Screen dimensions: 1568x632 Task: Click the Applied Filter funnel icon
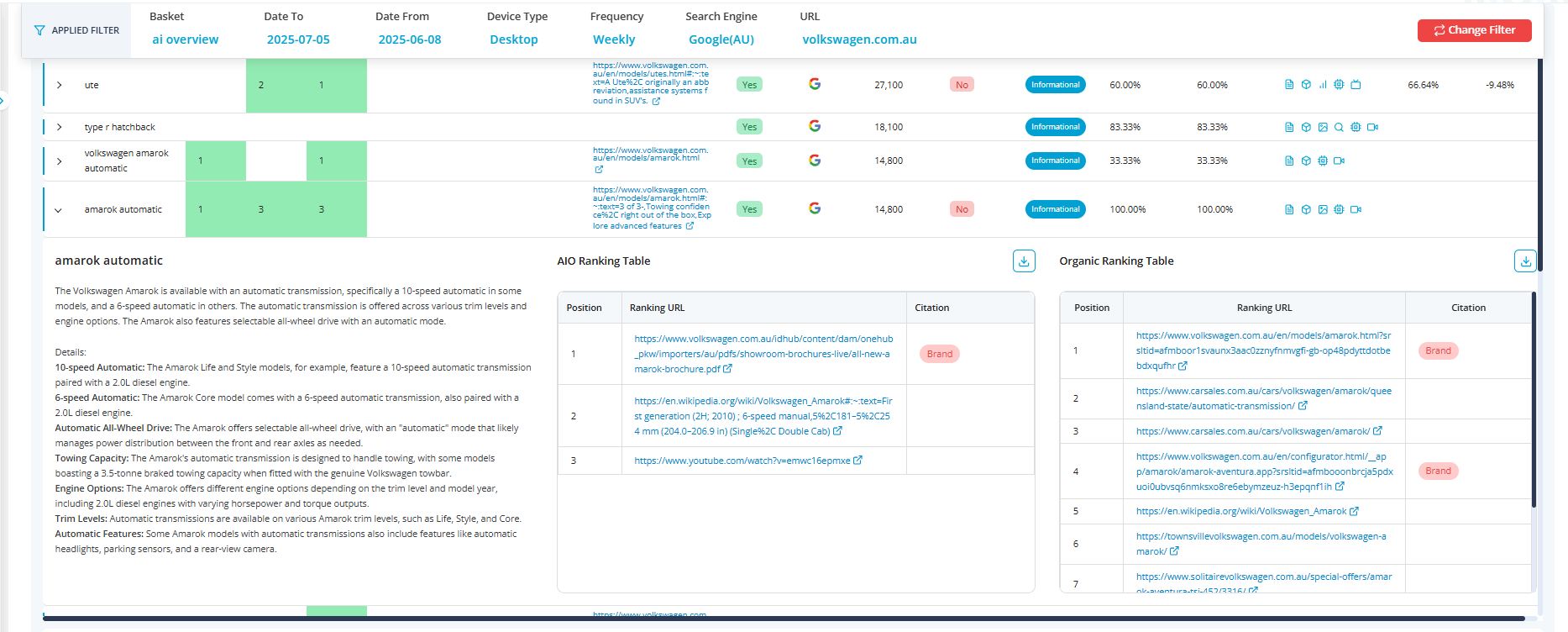click(x=39, y=30)
